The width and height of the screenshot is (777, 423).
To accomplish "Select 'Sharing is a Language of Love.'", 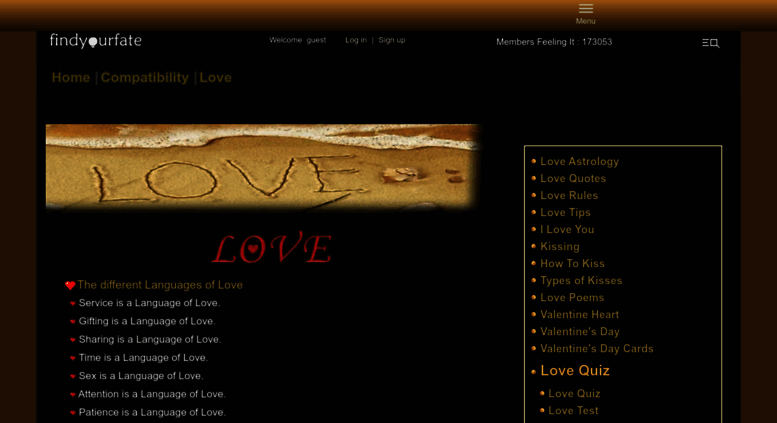I will click(x=150, y=339).
